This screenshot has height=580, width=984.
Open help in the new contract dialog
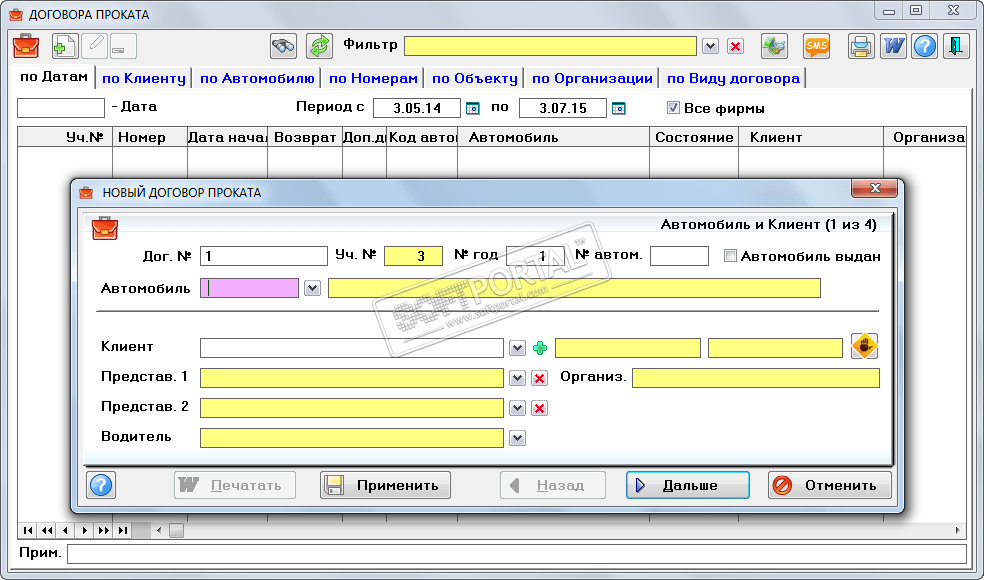[101, 485]
